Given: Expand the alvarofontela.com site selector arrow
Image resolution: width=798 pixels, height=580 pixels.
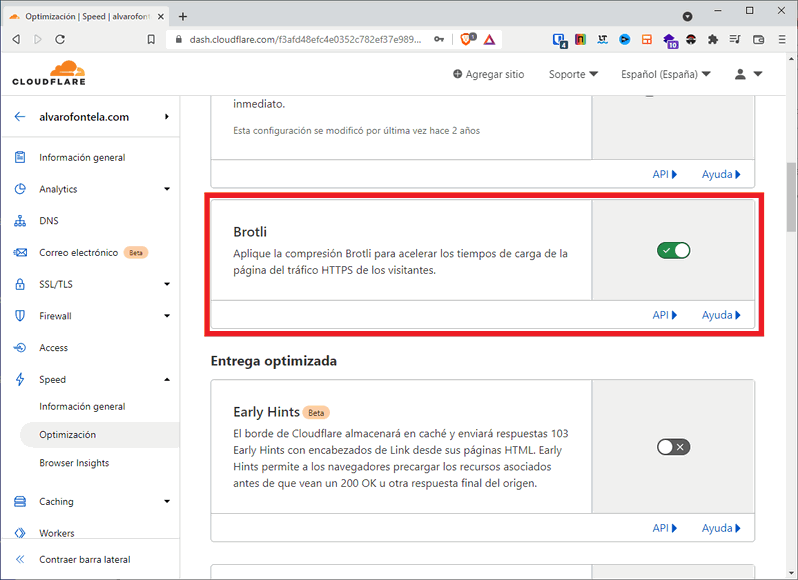Looking at the screenshot, I should (166, 117).
